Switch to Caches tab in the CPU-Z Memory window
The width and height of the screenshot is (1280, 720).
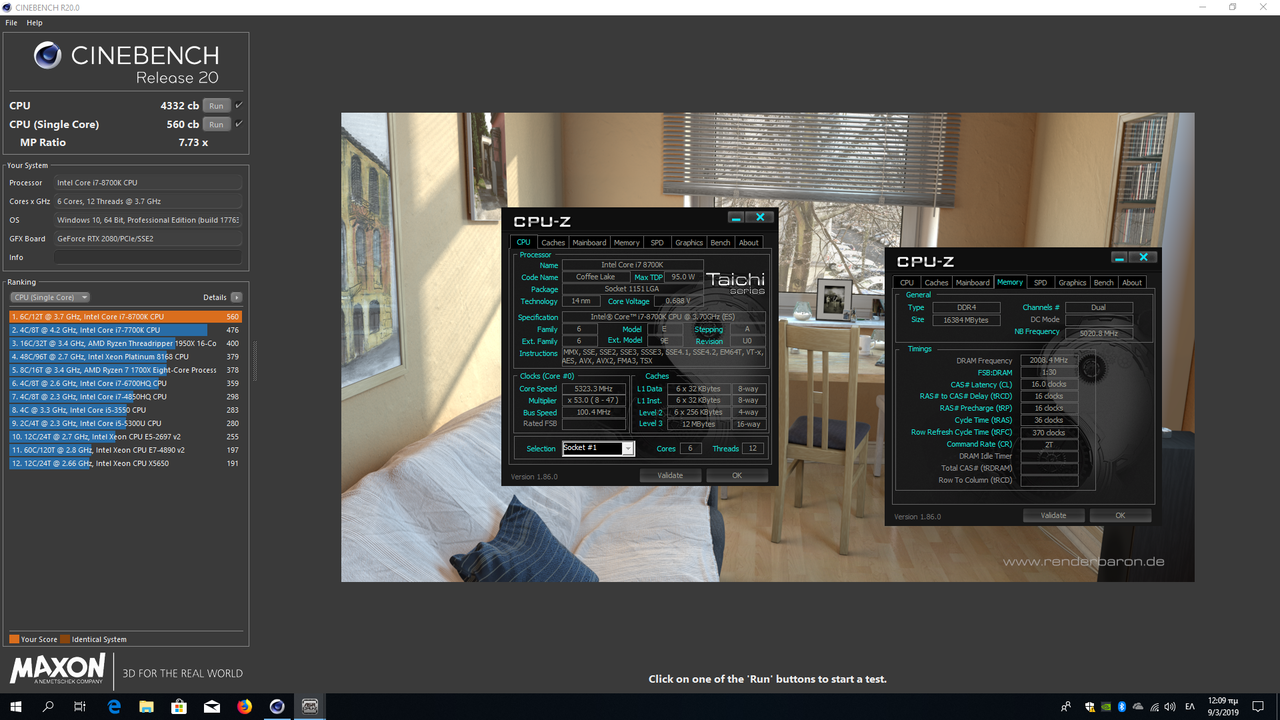937,282
